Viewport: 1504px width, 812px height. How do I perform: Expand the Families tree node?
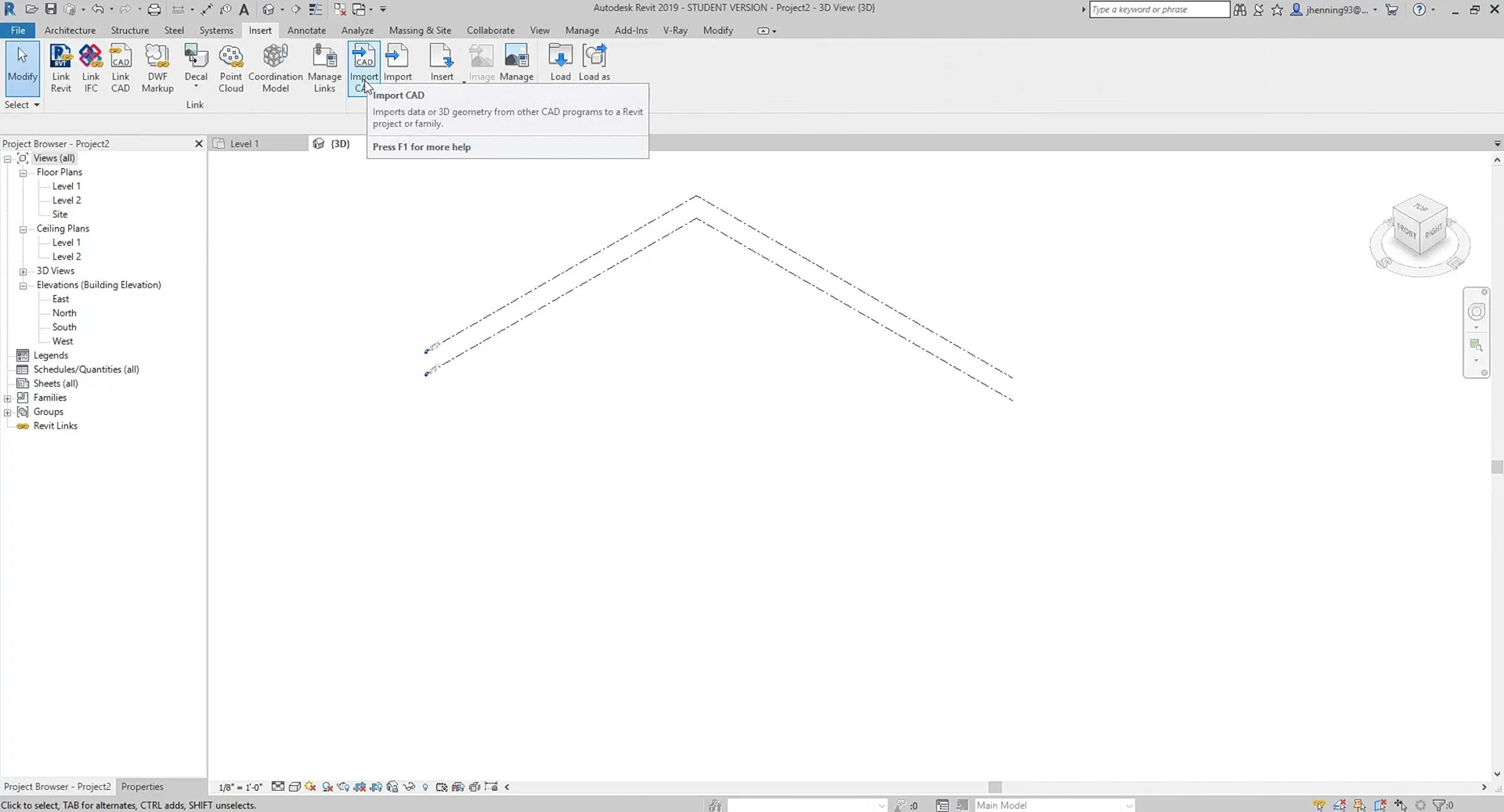[x=7, y=398]
